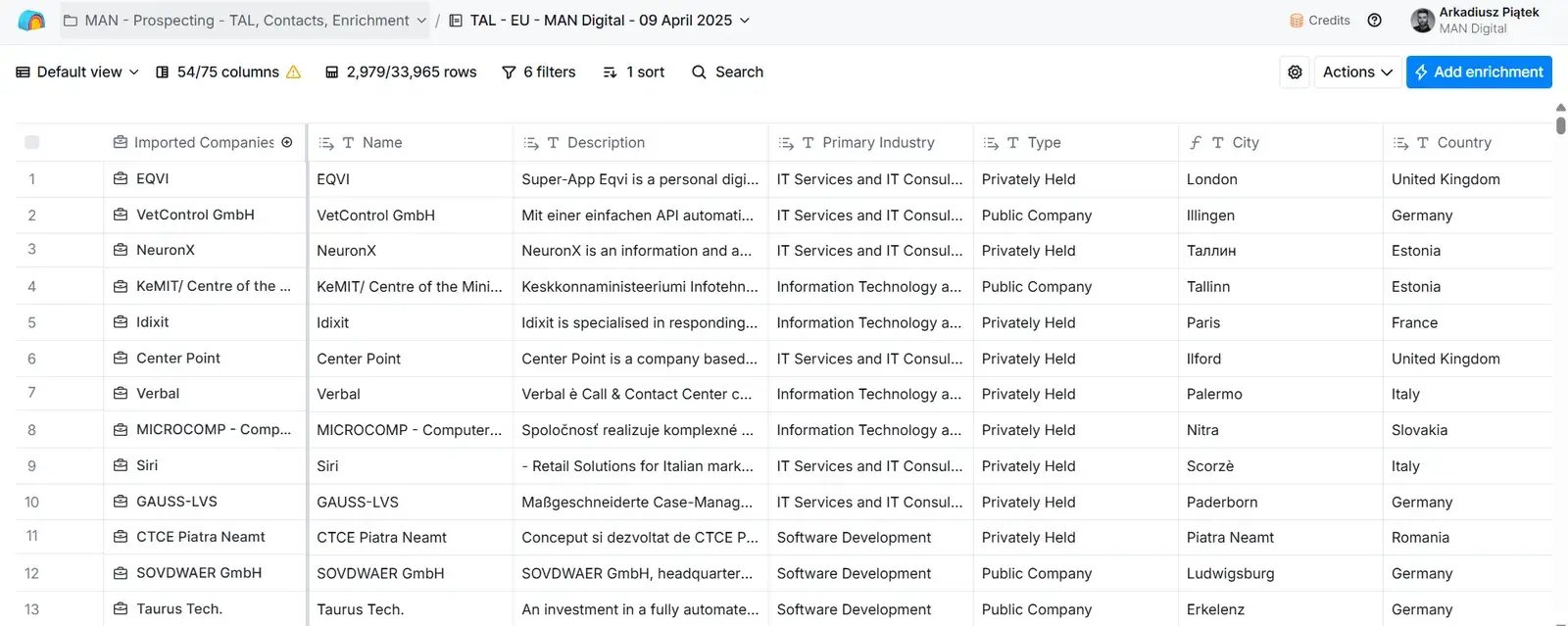1568x626 pixels.
Task: Expand the TAL - EU - MAN Digital table dropdown
Action: (745, 21)
